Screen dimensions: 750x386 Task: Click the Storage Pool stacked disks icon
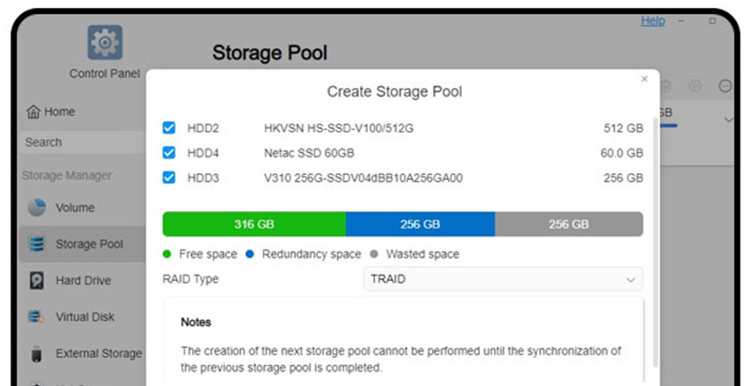click(x=37, y=244)
